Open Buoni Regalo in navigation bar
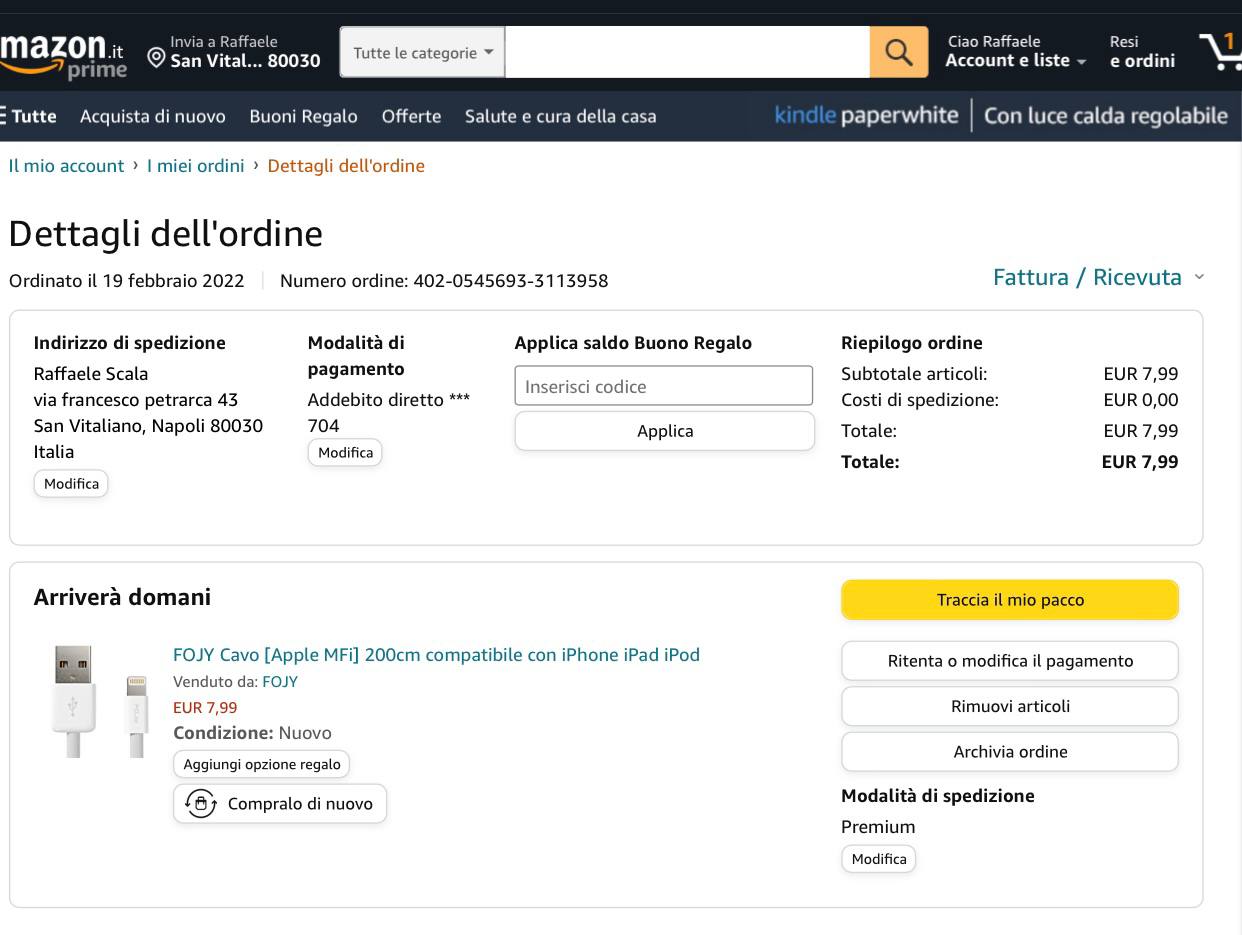Viewport: 1242px width, 935px height. [x=303, y=116]
